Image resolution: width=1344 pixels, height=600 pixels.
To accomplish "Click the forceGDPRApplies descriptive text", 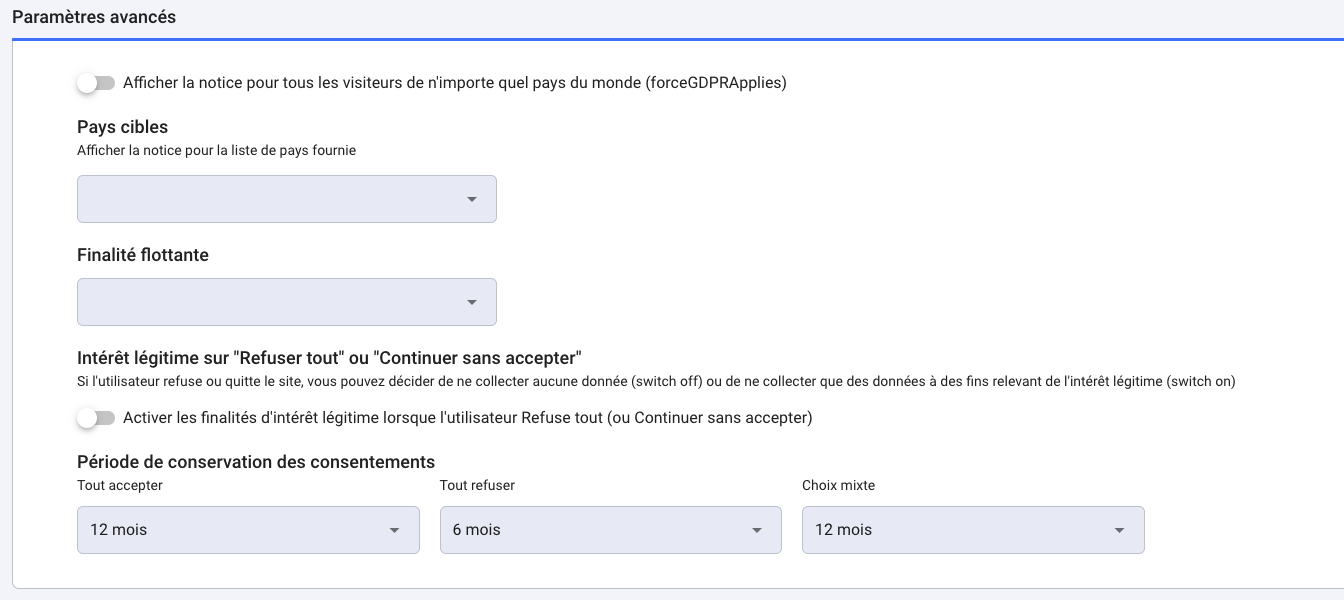I will point(455,83).
